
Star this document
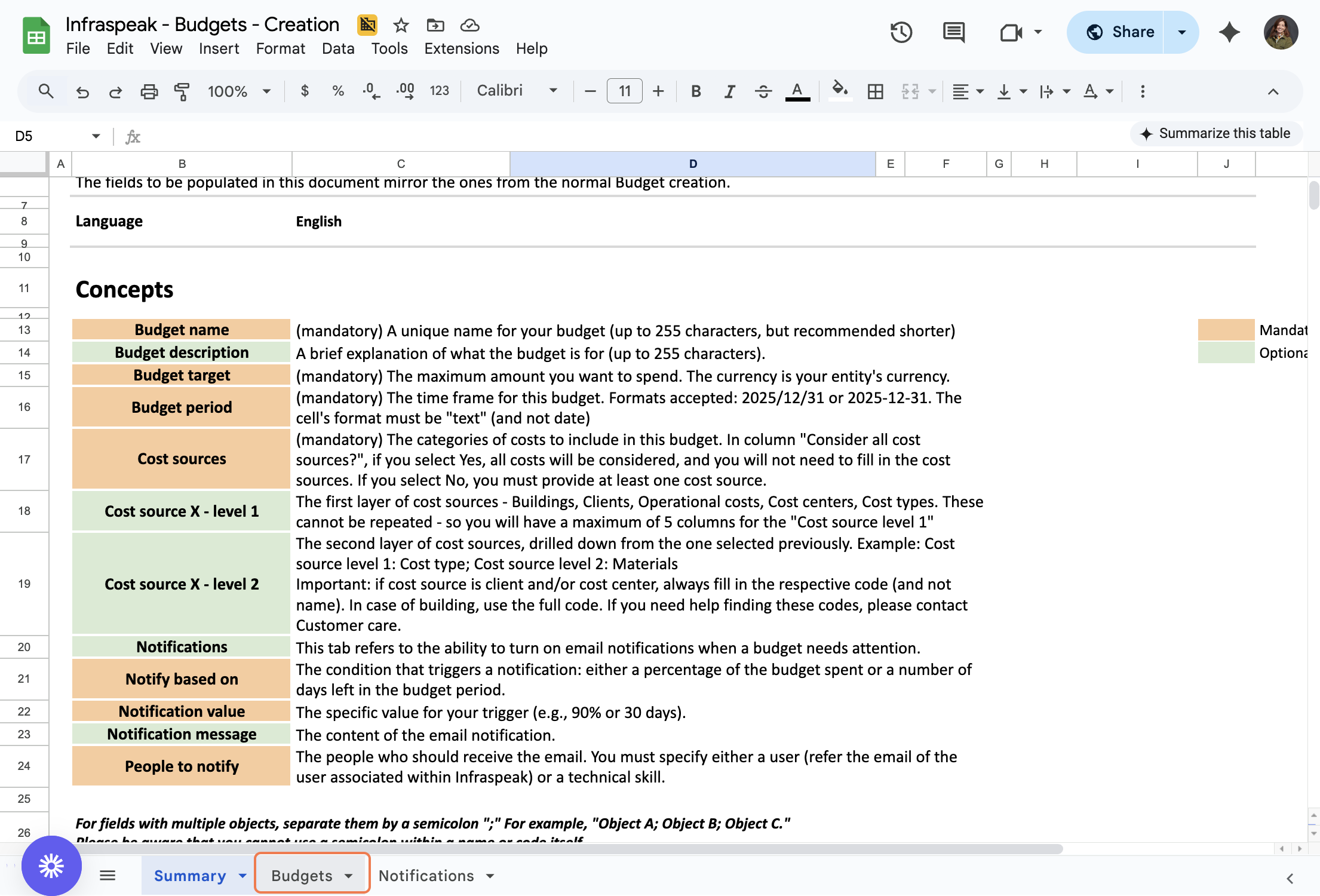pyautogui.click(x=401, y=25)
